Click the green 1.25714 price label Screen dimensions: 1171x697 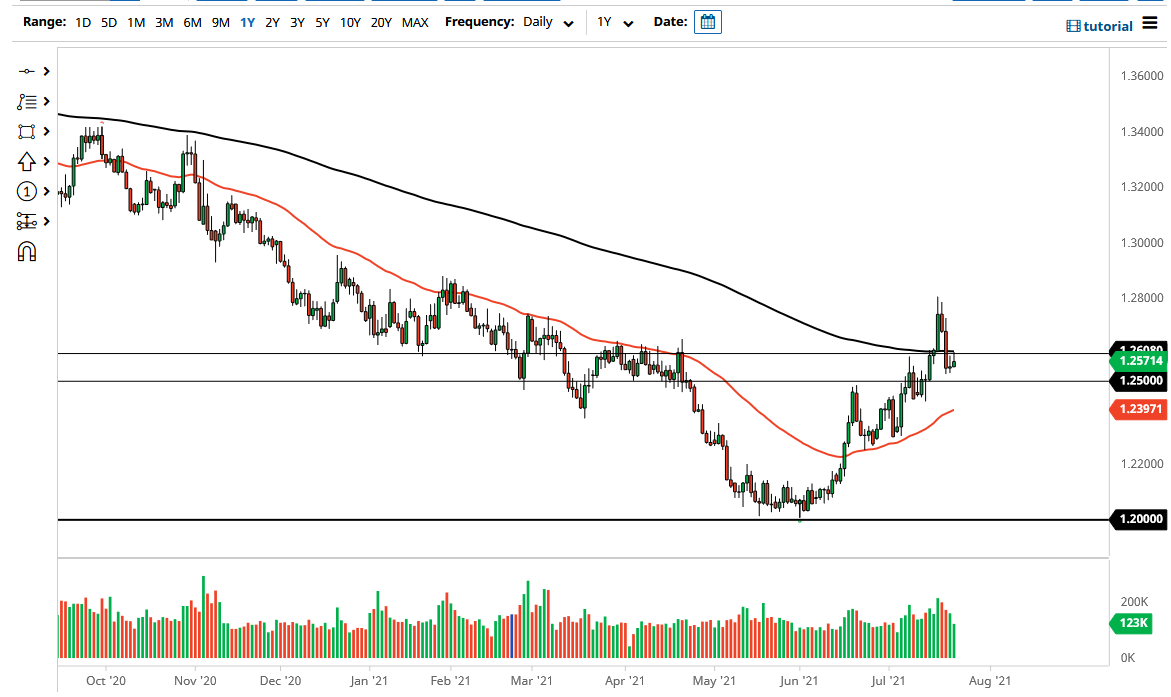1139,360
